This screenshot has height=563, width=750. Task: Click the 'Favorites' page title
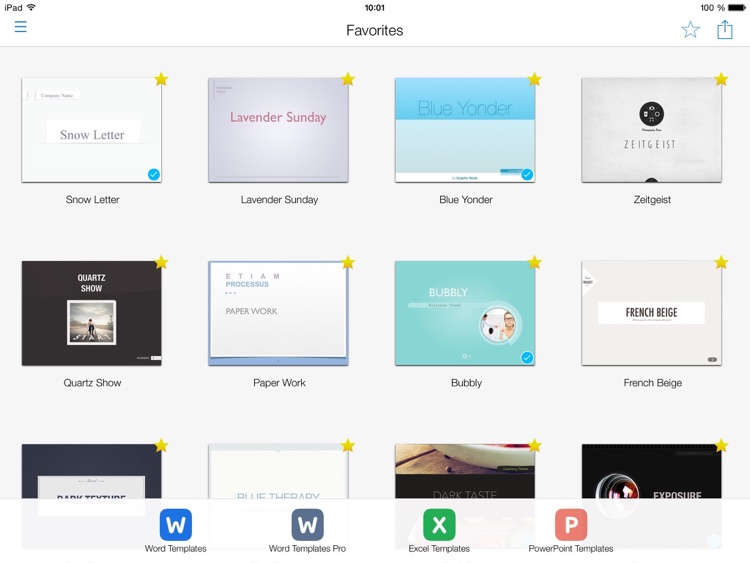375,30
